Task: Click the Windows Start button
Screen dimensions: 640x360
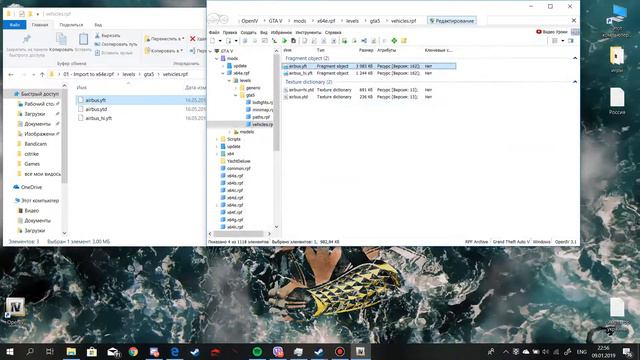Action: pyautogui.click(x=9, y=351)
